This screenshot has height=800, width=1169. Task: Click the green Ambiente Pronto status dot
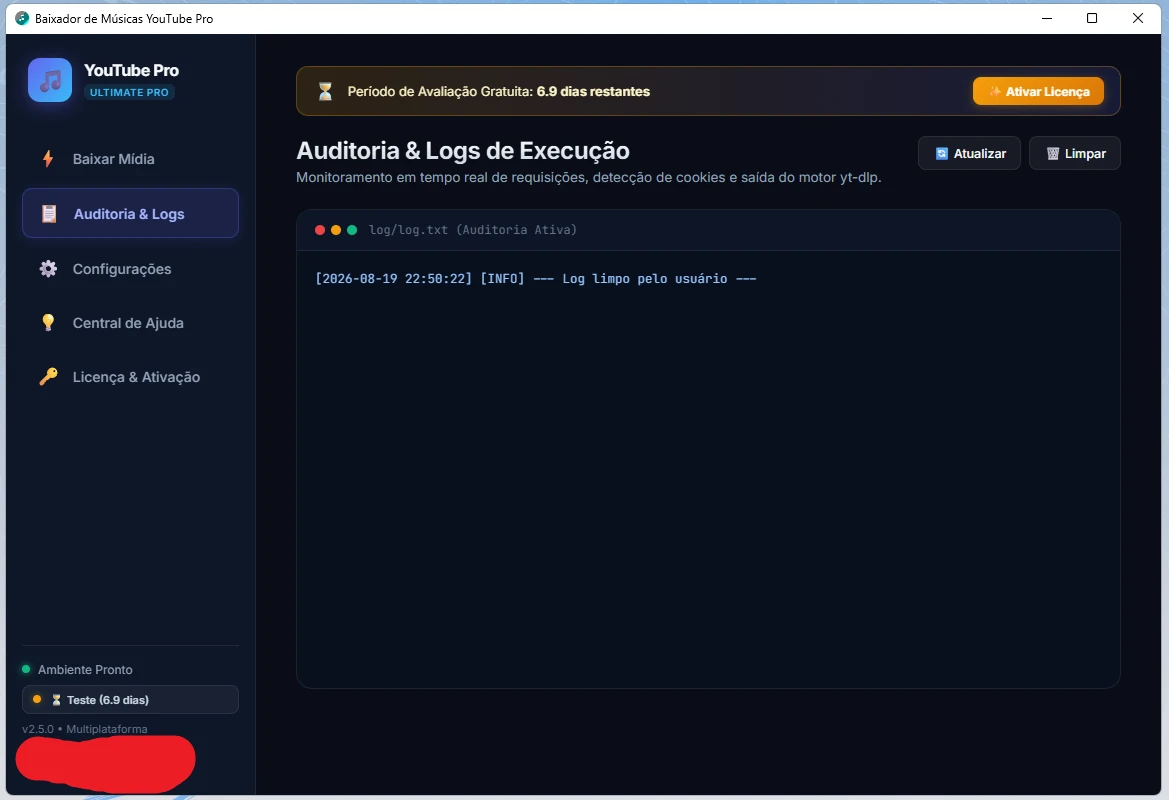click(26, 670)
